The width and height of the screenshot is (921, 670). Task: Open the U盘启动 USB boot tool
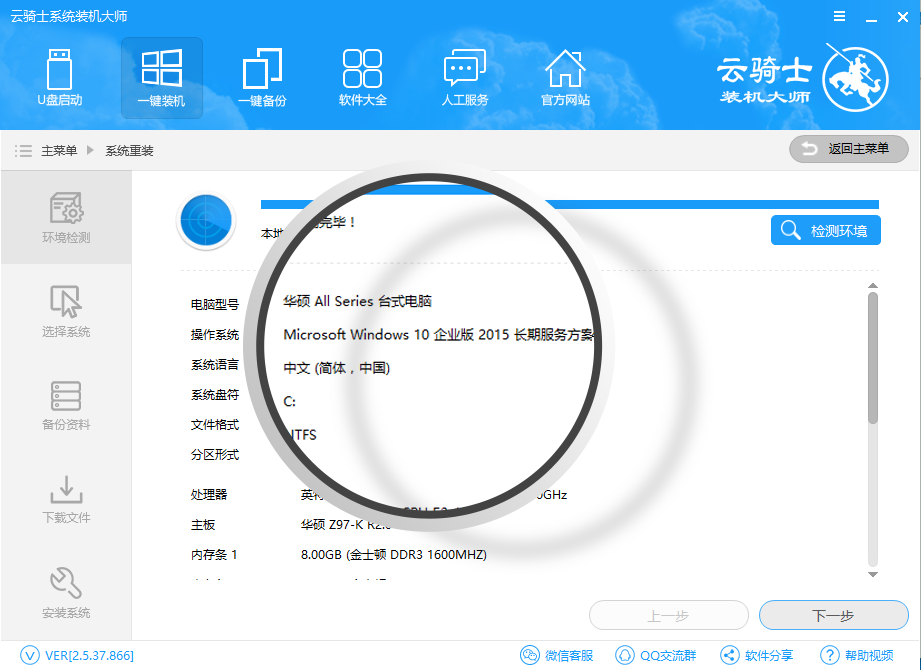pyautogui.click(x=60, y=77)
